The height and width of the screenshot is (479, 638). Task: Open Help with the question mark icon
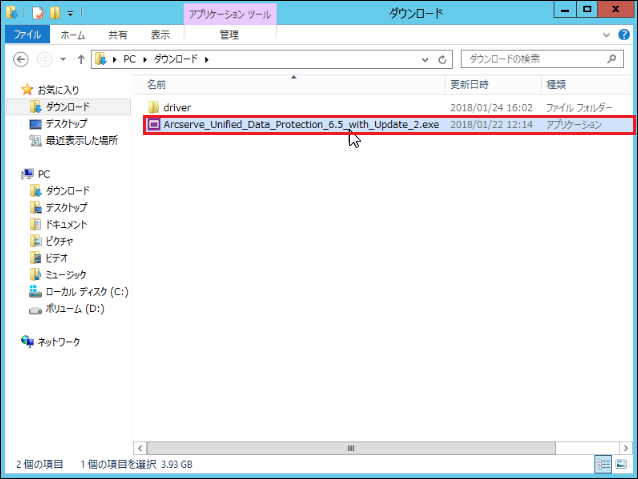(x=624, y=35)
